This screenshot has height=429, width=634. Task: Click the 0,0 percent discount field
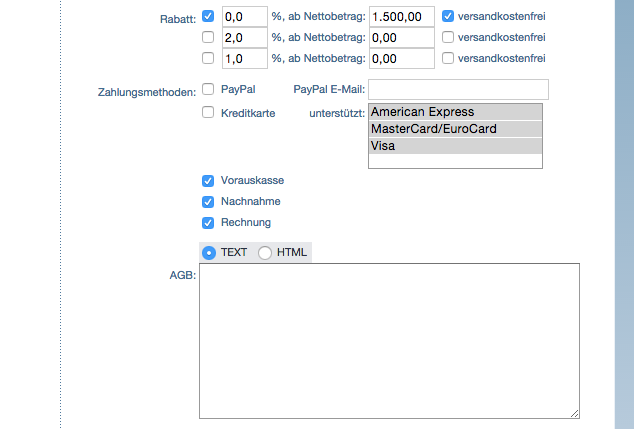[x=245, y=17]
